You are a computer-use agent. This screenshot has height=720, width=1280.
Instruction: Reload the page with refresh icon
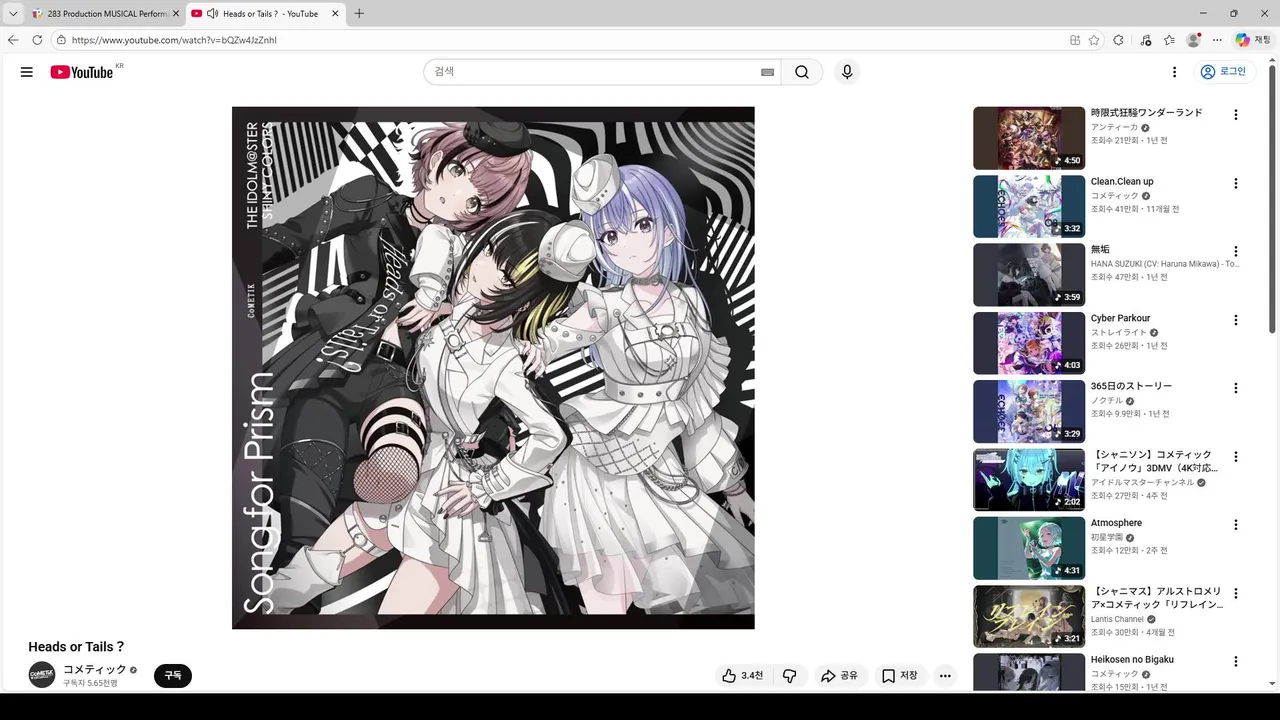click(x=37, y=40)
